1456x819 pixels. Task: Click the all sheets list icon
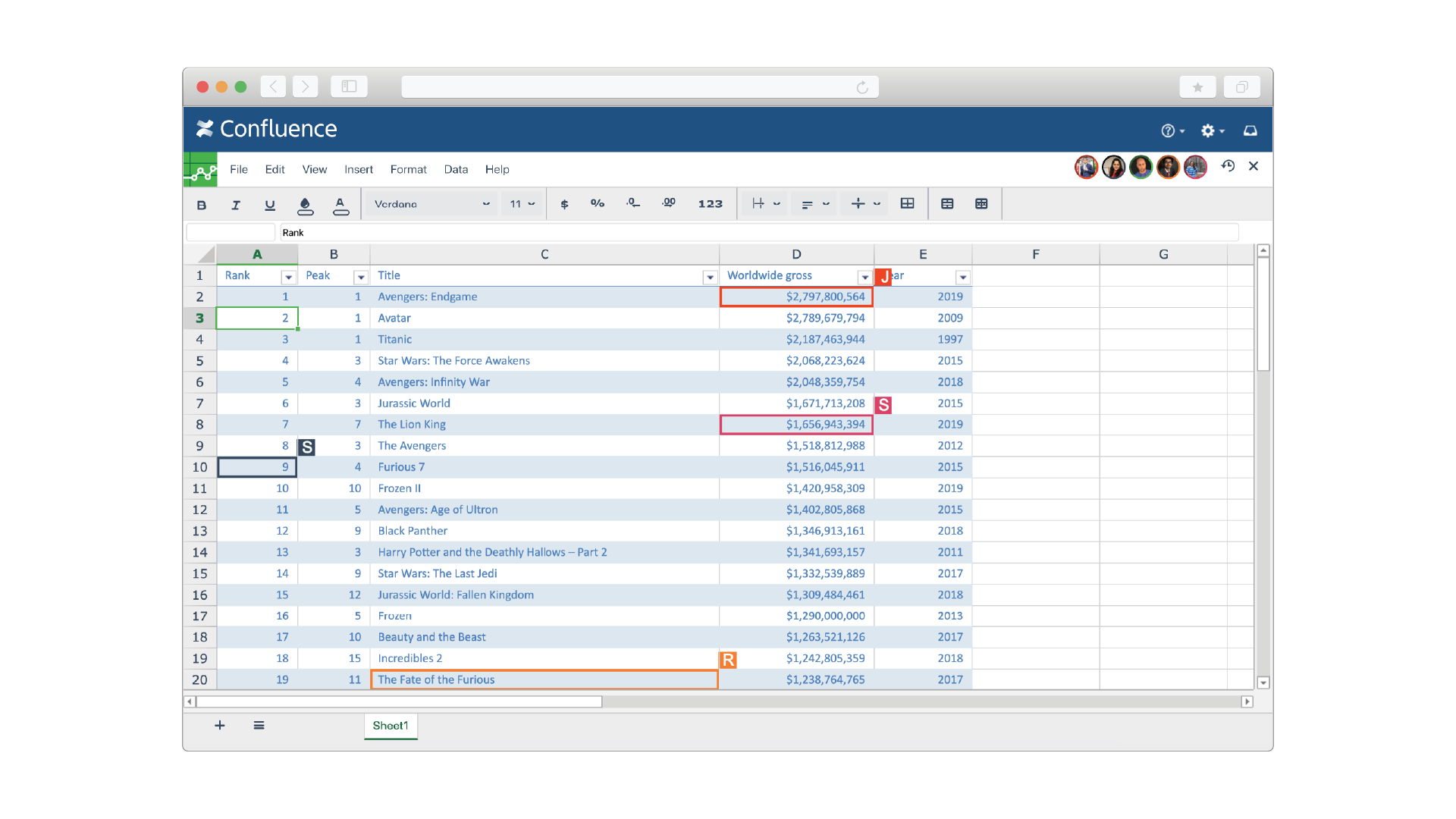coord(259,726)
